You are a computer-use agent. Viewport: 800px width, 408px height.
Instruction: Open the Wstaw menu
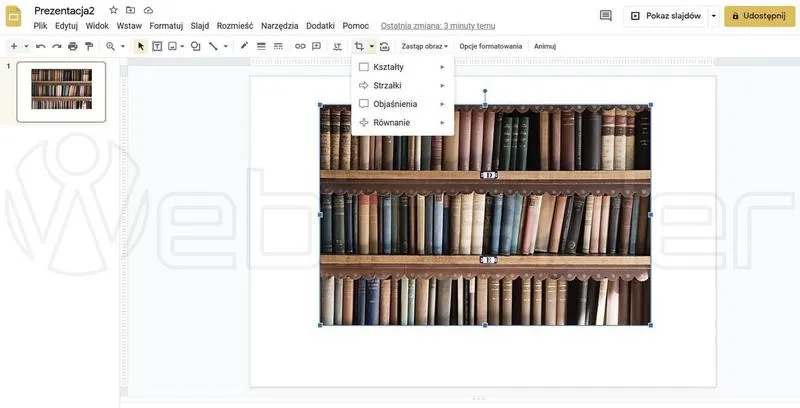coord(129,26)
